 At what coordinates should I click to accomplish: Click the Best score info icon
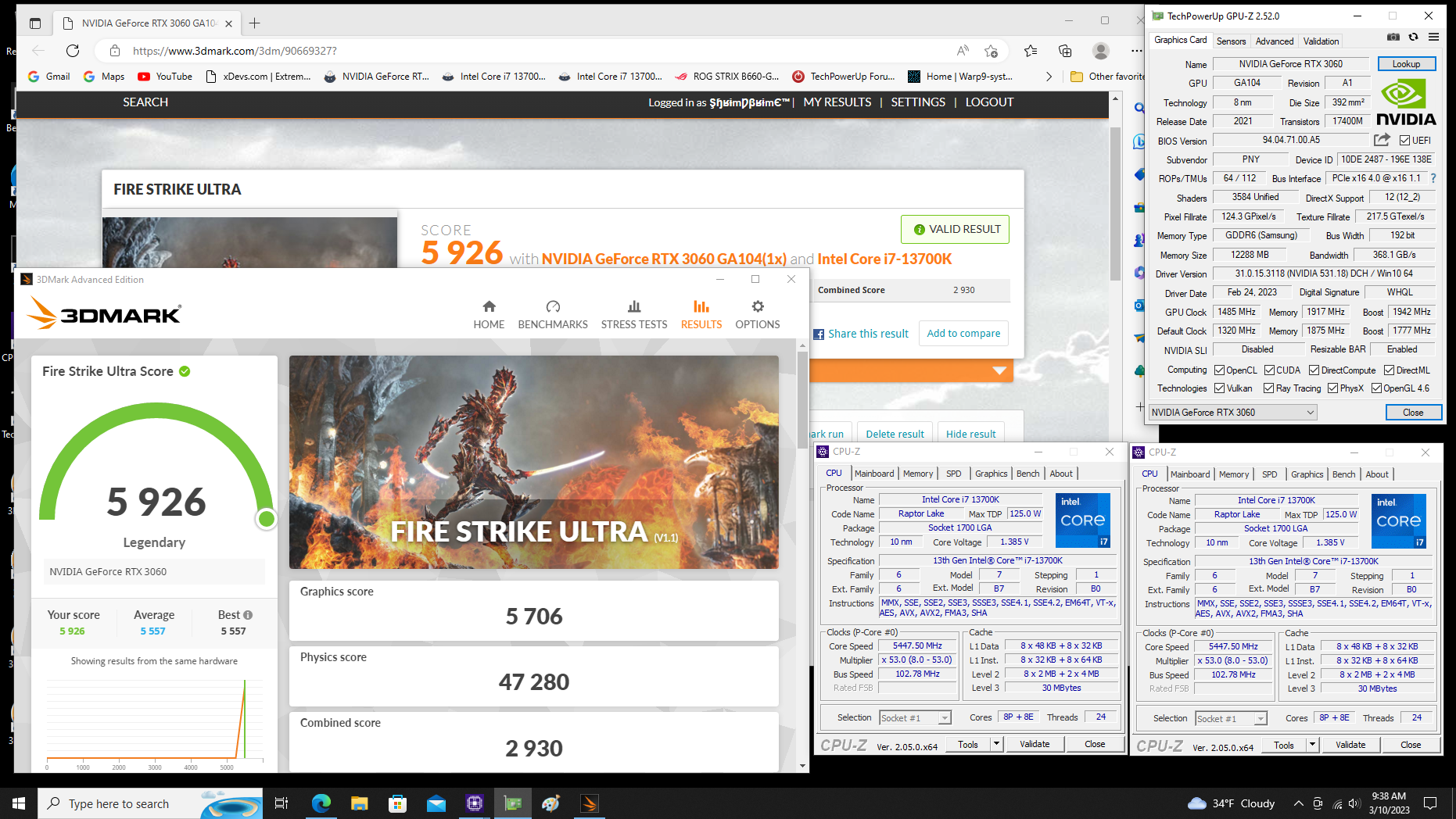248,615
